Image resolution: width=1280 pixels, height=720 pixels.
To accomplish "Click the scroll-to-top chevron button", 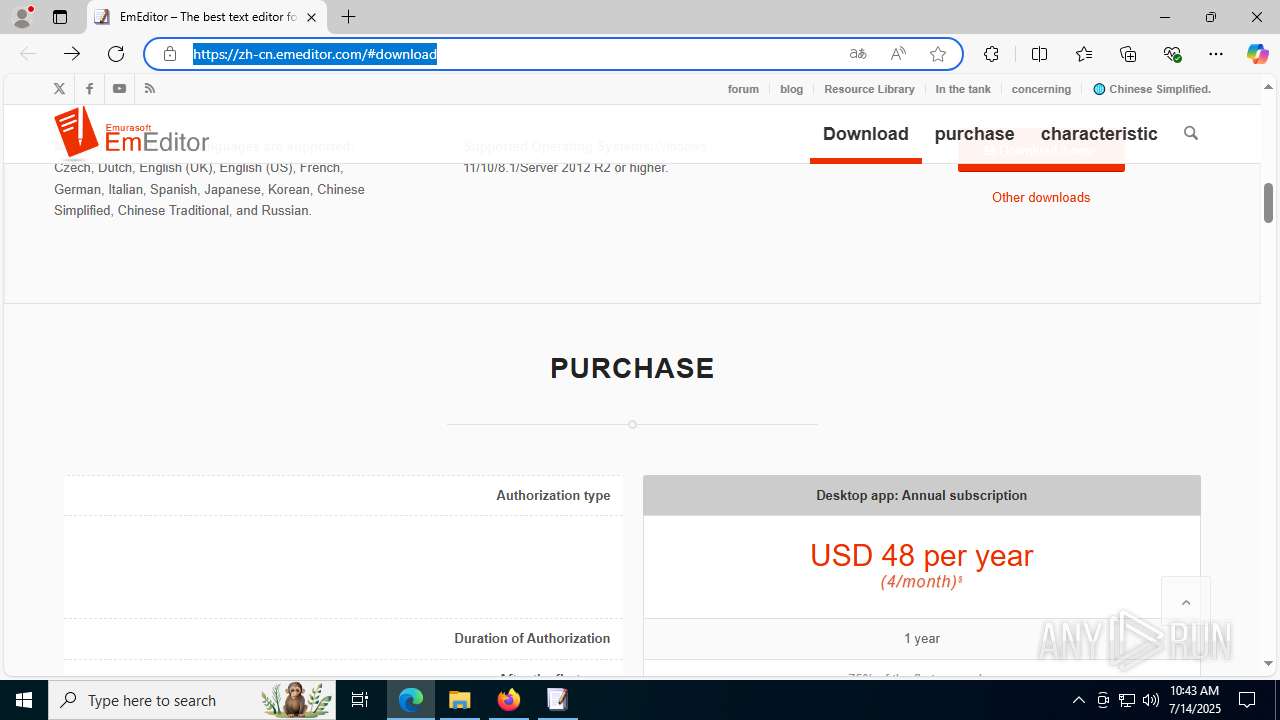I will click(1186, 602).
